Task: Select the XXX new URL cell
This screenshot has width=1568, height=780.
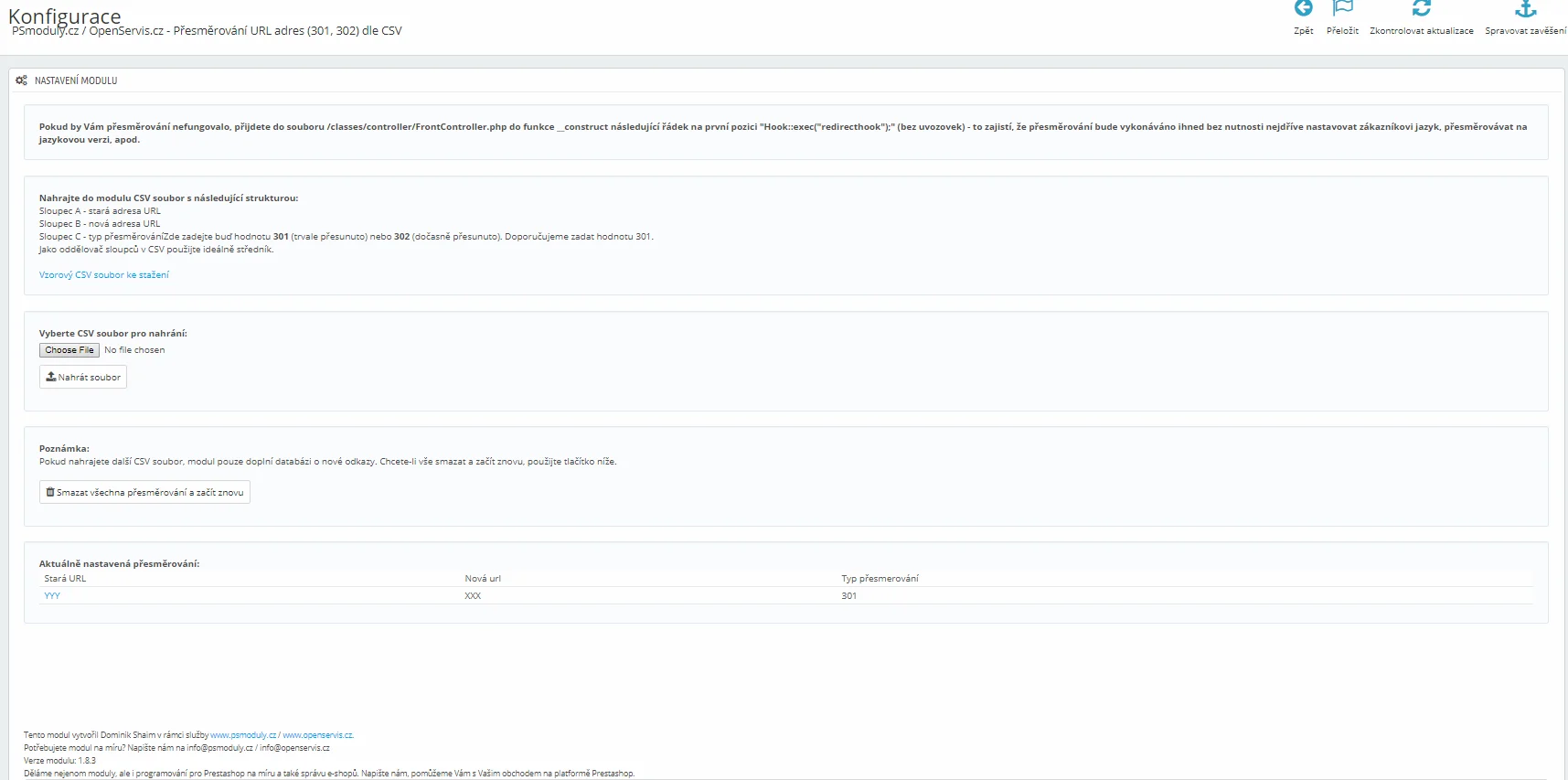Action: [473, 596]
